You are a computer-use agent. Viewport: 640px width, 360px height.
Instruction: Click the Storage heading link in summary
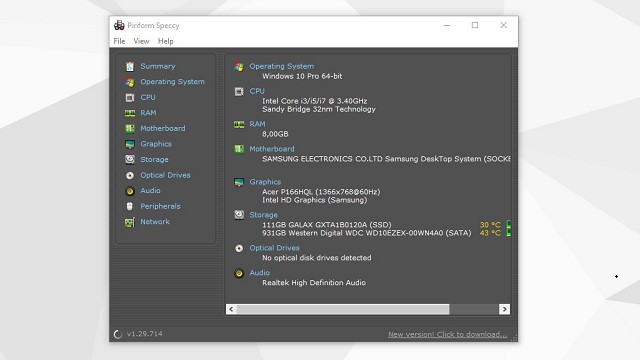click(x=264, y=215)
